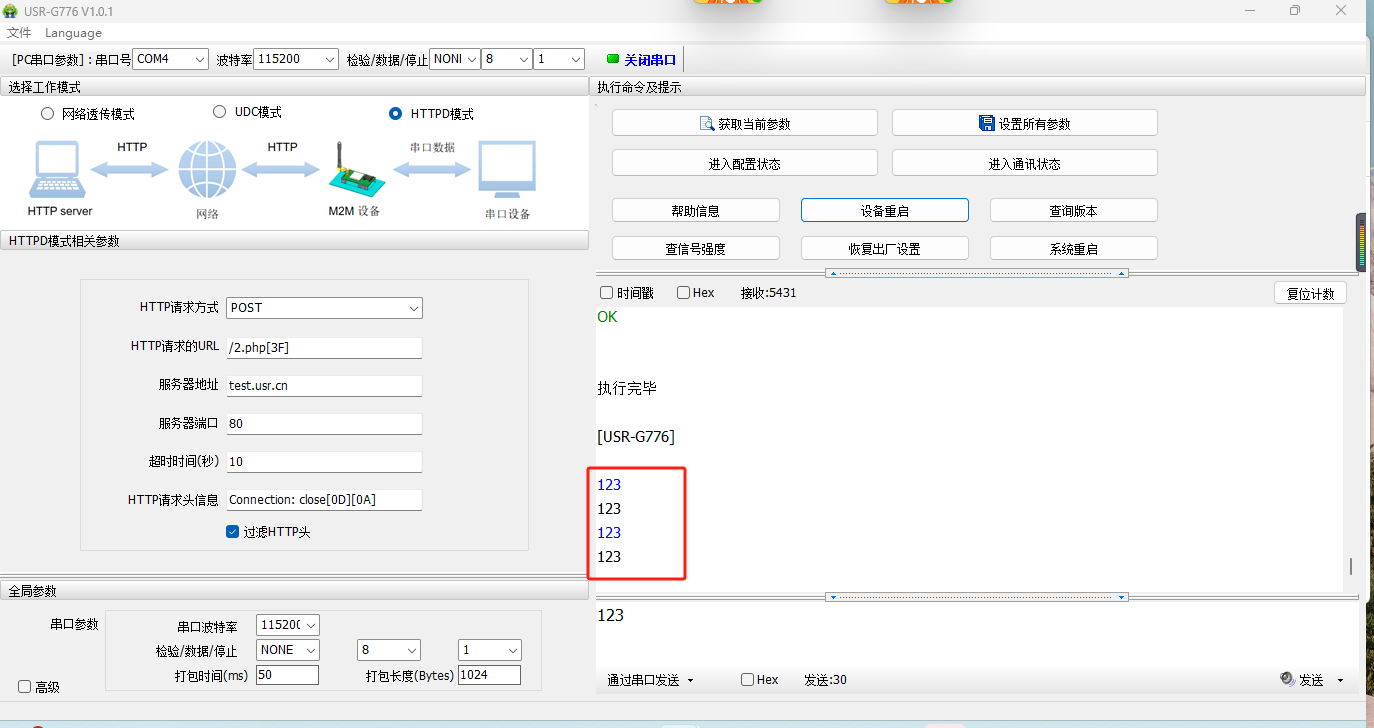The width and height of the screenshot is (1374, 728).
Task: Click the green serial port status indicator
Action: [613, 59]
